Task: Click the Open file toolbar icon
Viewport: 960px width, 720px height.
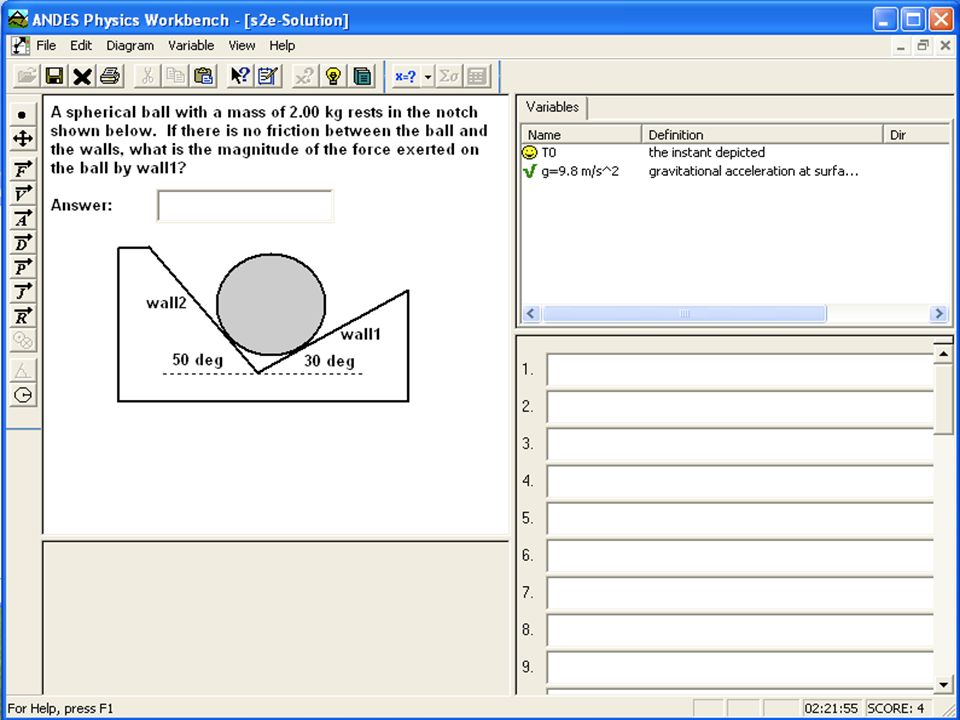Action: coord(26,76)
